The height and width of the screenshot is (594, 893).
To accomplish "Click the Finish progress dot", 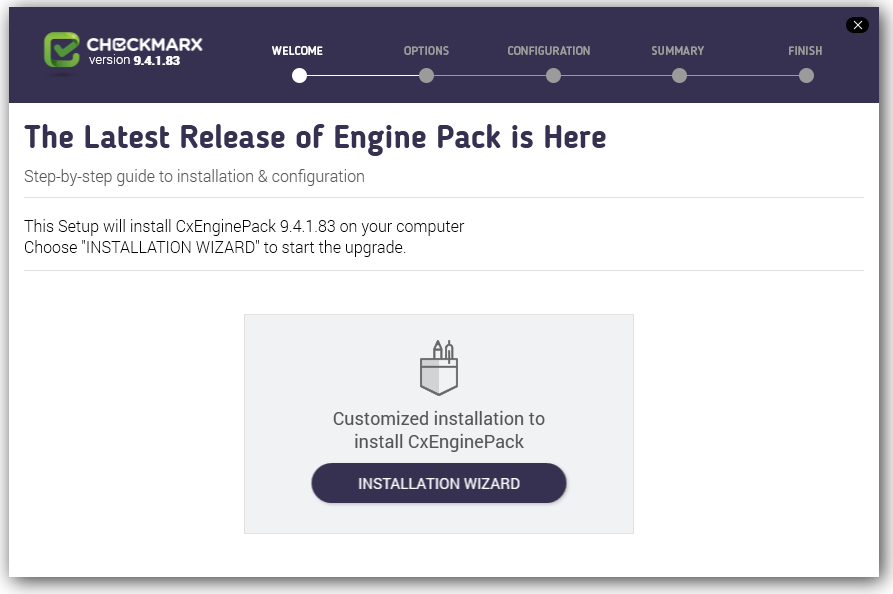I will coord(806,75).
